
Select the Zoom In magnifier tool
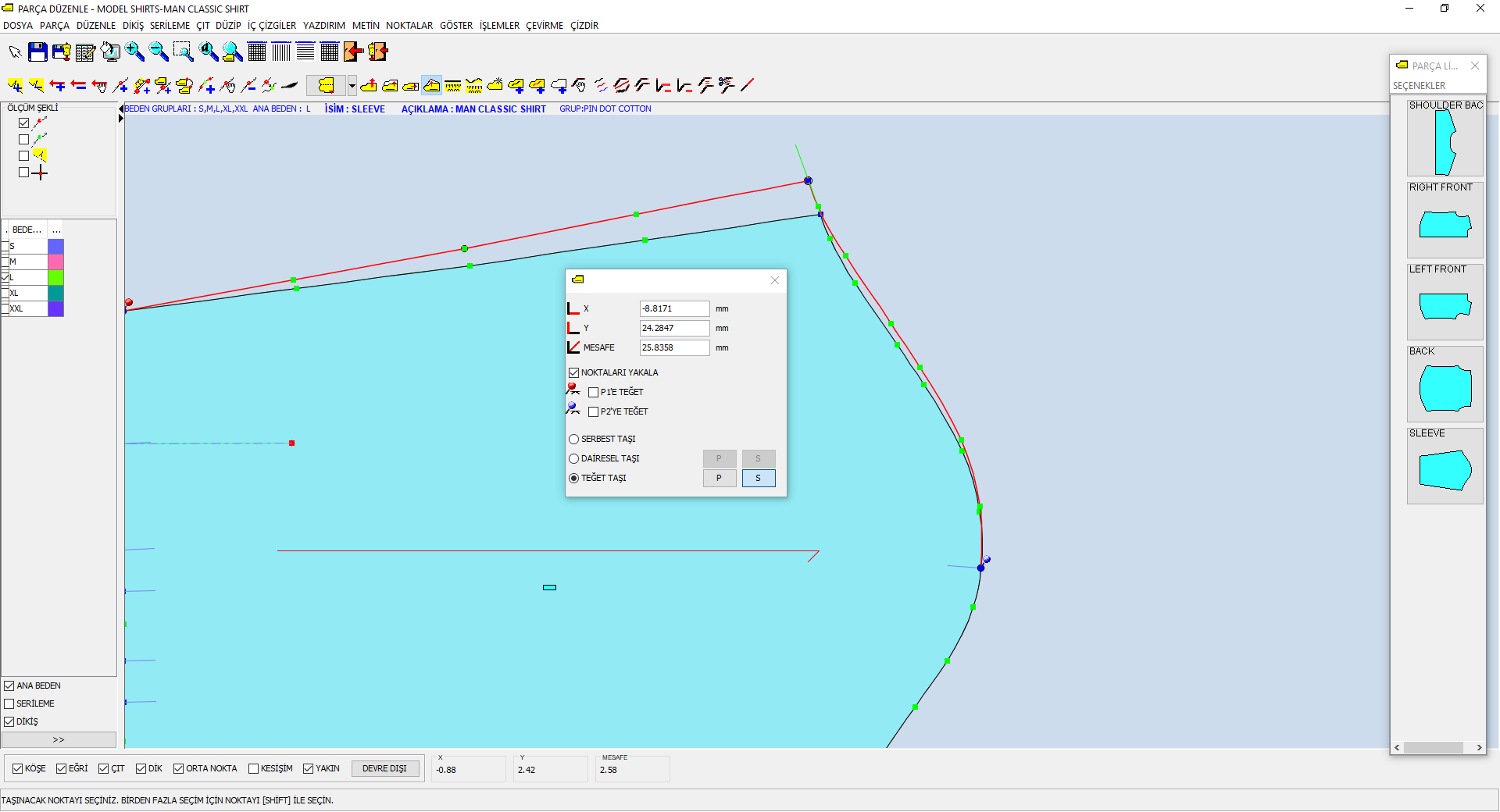(135, 52)
